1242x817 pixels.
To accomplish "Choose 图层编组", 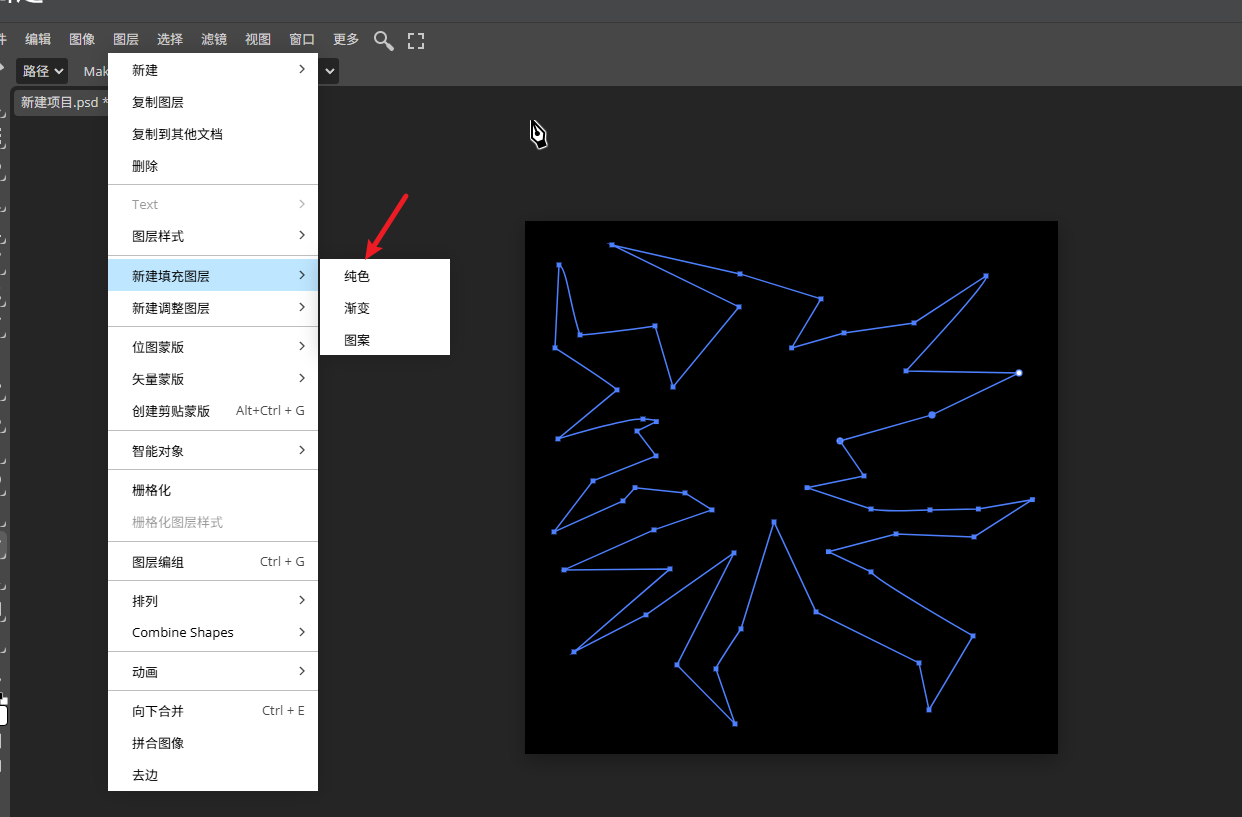I will pos(213,562).
